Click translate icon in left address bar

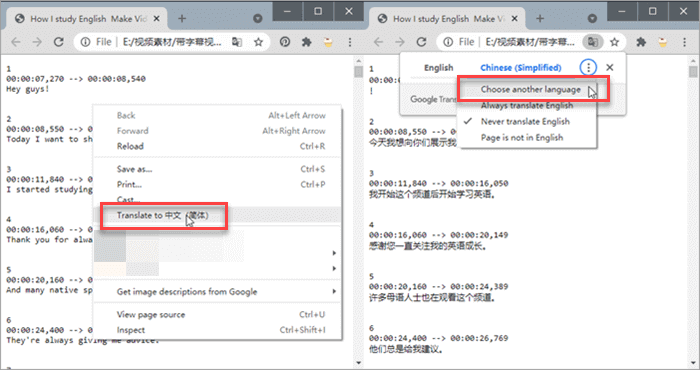[x=237, y=42]
